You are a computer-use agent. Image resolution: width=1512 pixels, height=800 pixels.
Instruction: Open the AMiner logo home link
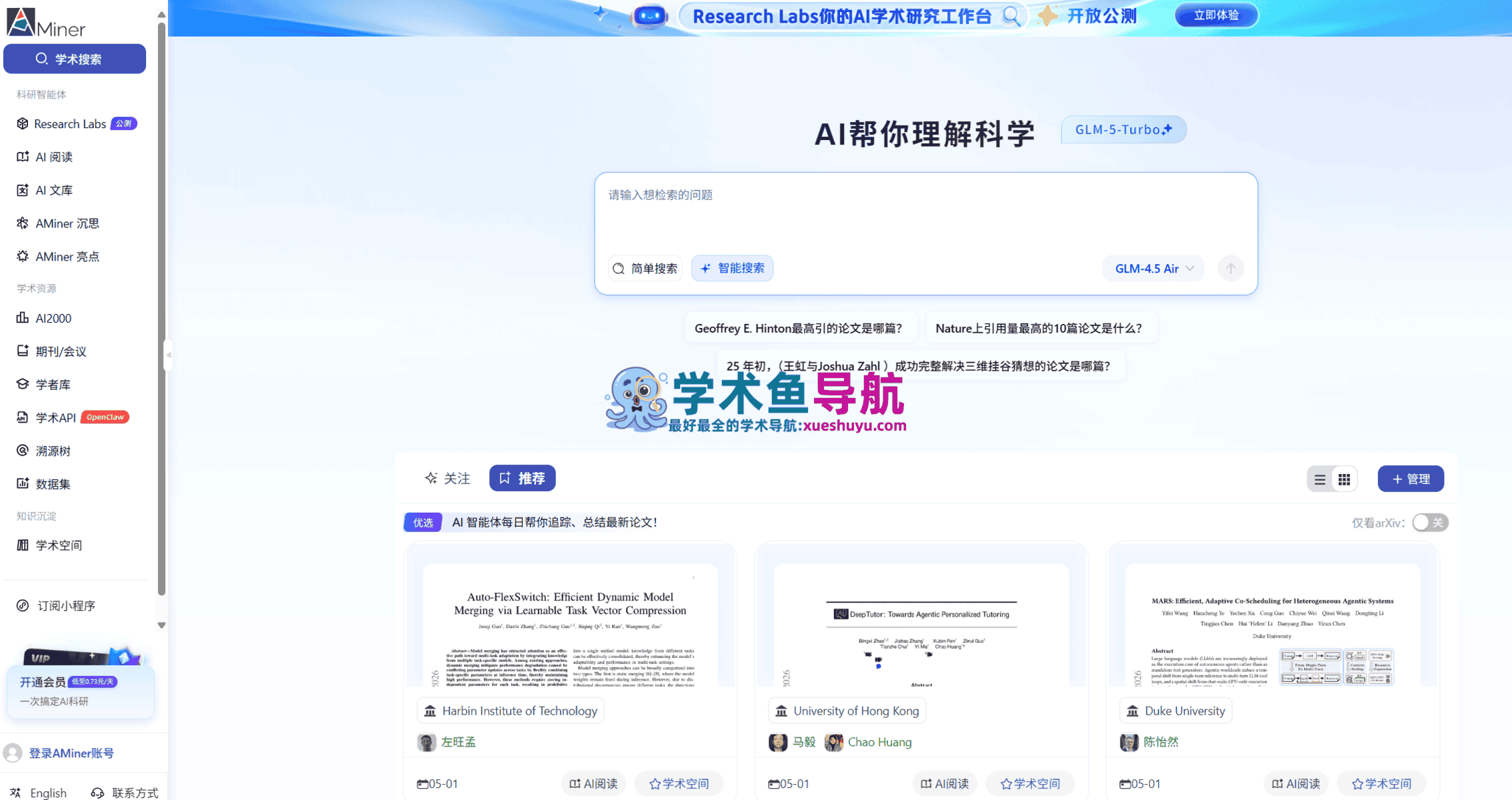(46, 23)
